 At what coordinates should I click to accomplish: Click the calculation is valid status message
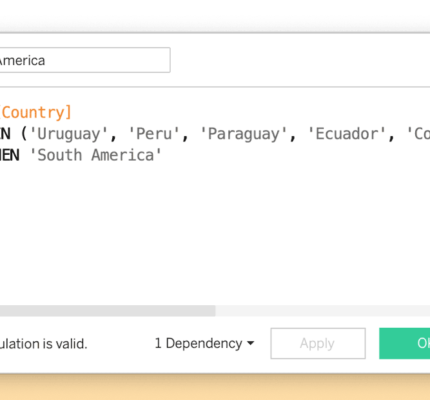pos(43,344)
